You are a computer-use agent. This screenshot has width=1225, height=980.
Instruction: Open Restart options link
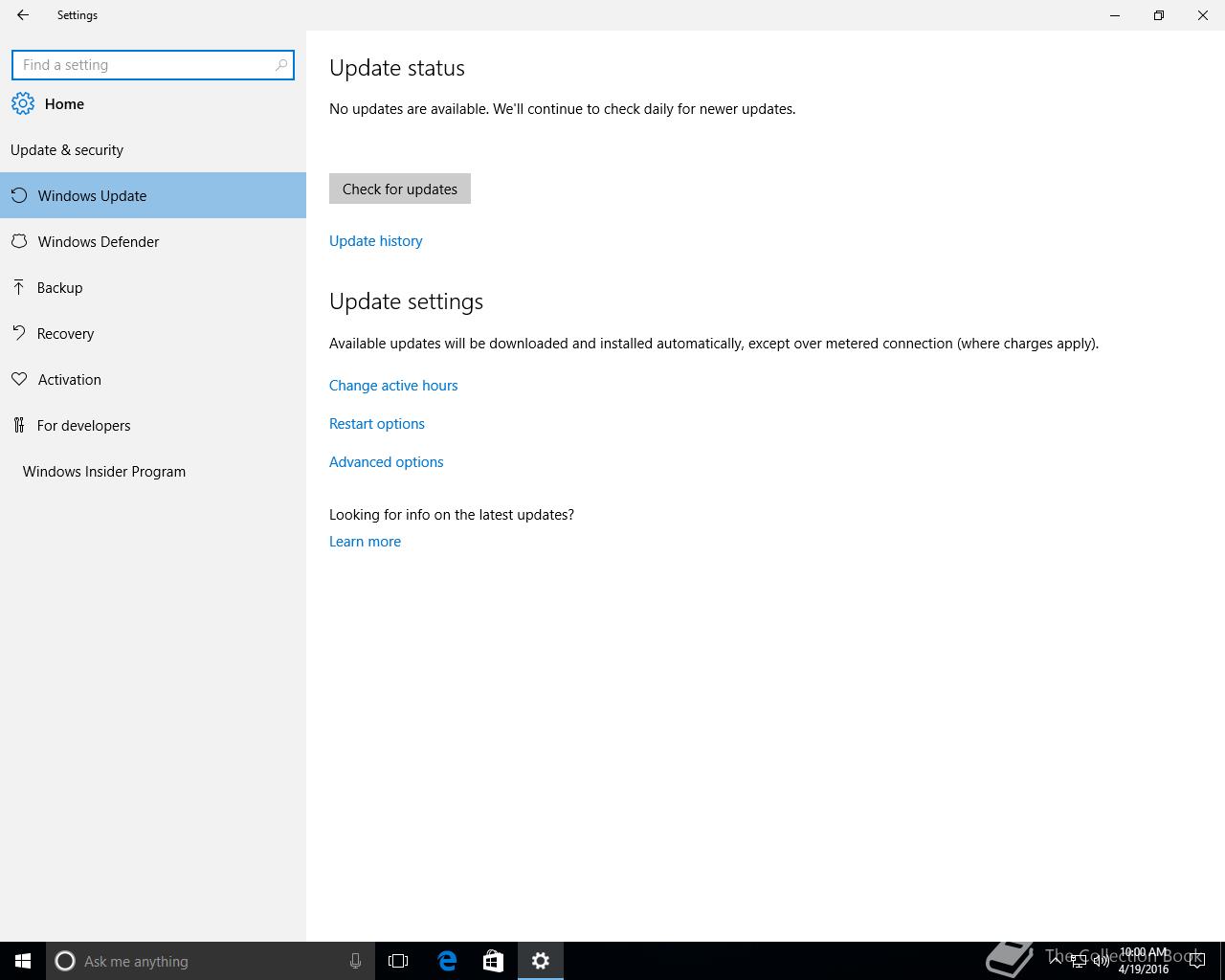377,424
